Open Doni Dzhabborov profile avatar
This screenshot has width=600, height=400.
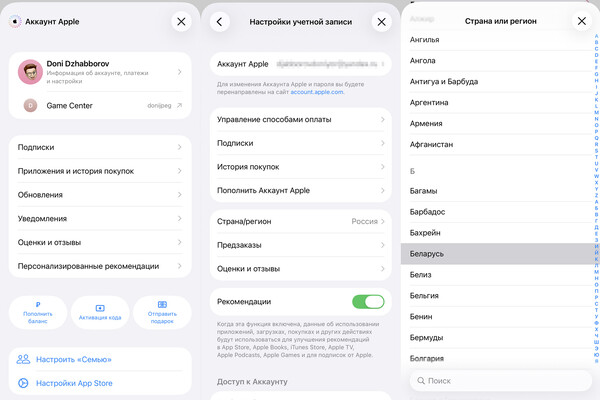[30, 72]
